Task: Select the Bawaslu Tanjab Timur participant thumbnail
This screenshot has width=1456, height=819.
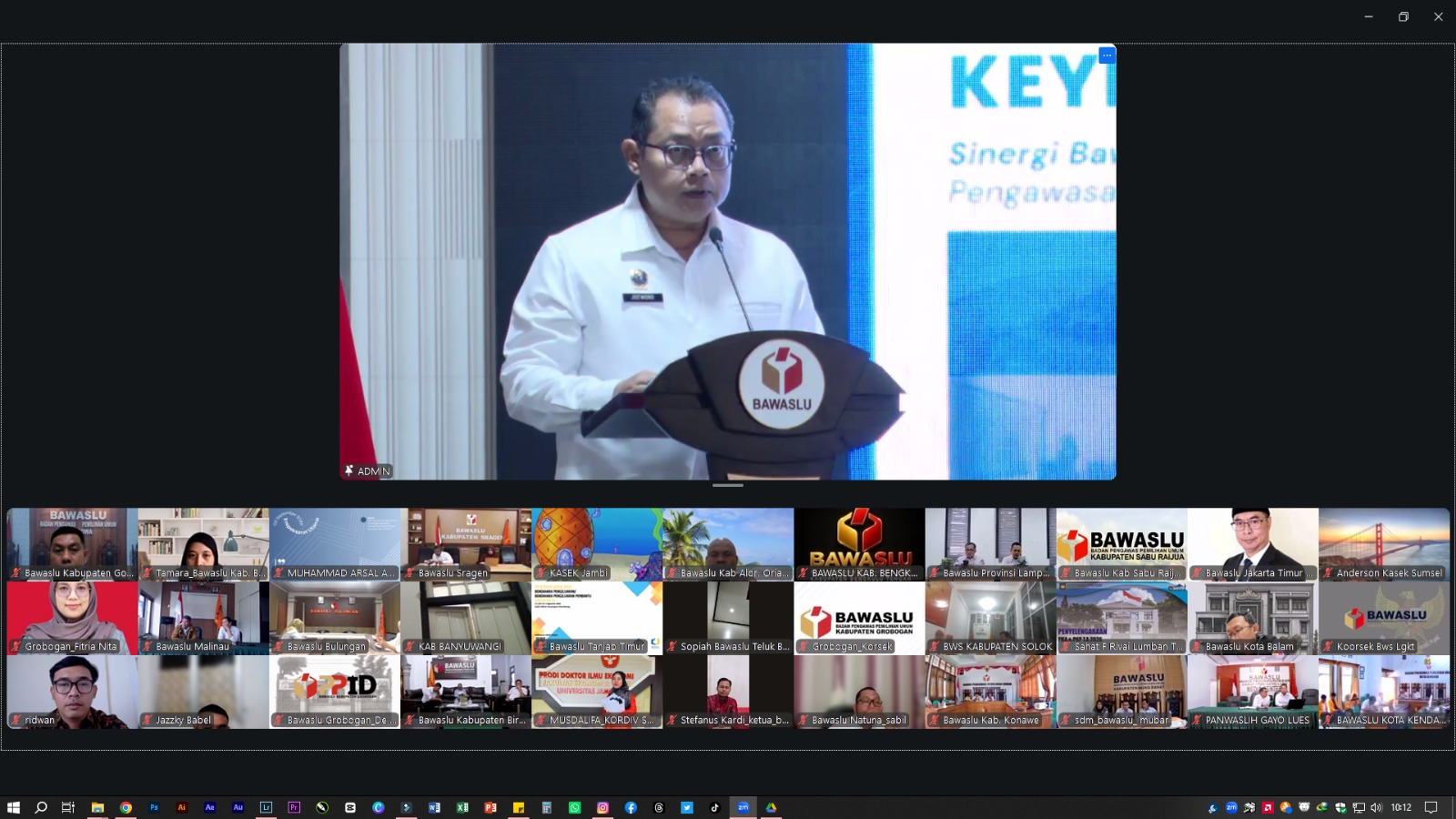Action: tap(597, 618)
